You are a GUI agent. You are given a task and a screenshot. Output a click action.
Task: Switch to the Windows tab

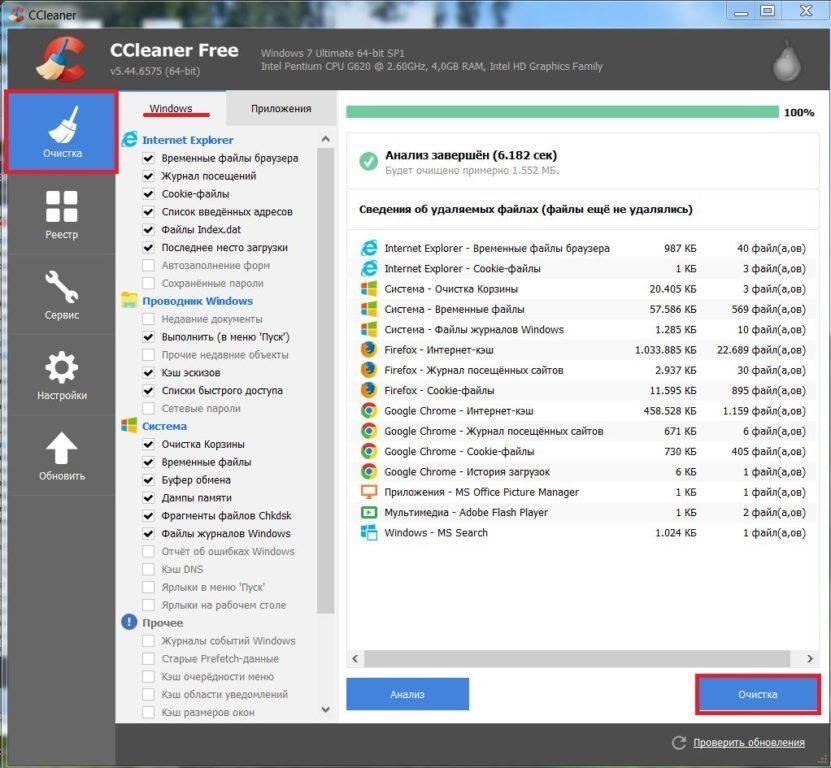171,108
